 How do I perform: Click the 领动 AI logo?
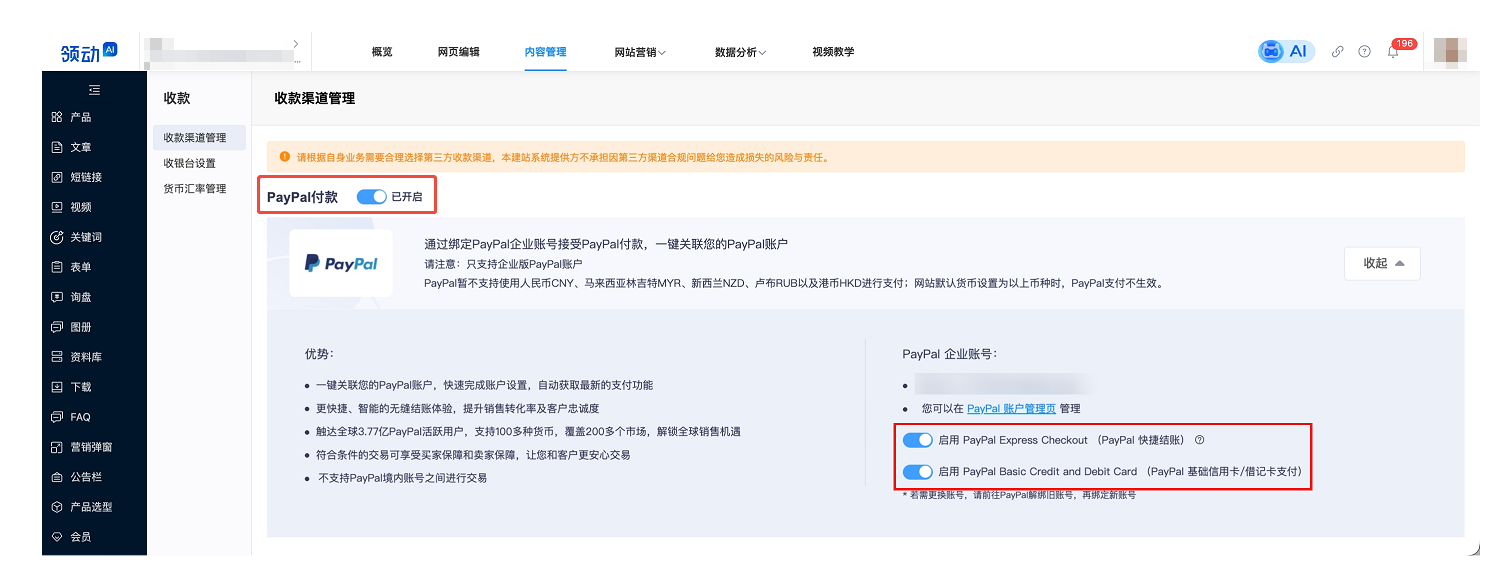(x=89, y=52)
